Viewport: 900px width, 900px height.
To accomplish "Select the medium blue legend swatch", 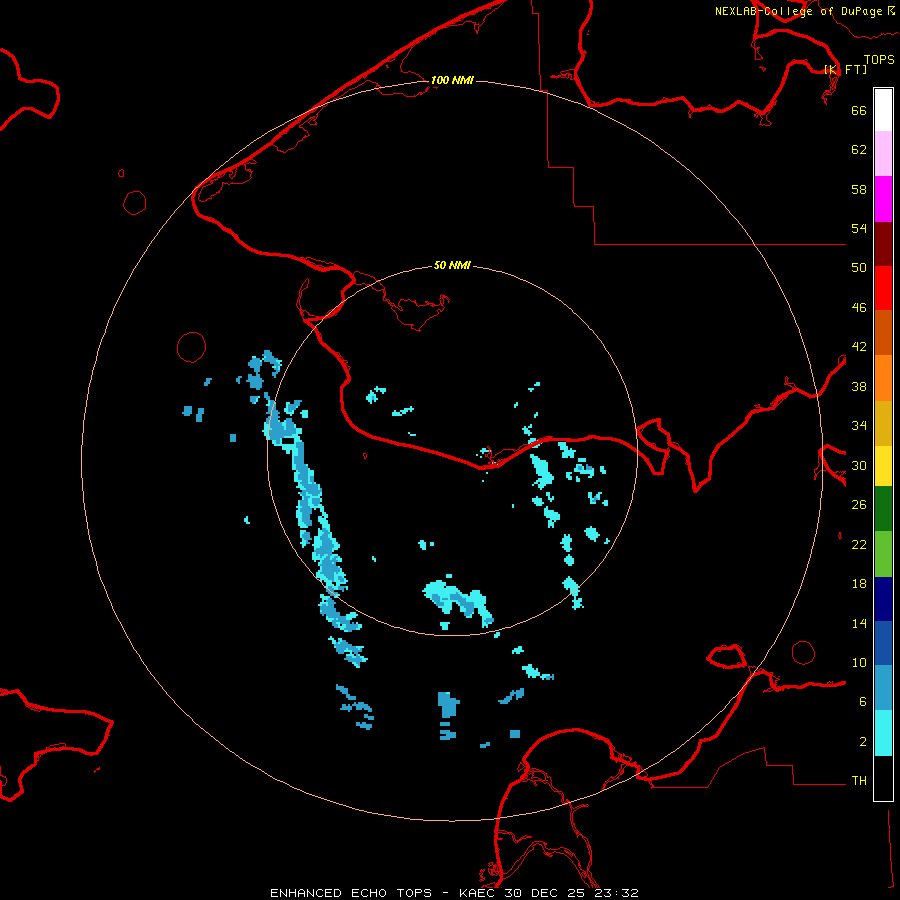I will (883, 642).
